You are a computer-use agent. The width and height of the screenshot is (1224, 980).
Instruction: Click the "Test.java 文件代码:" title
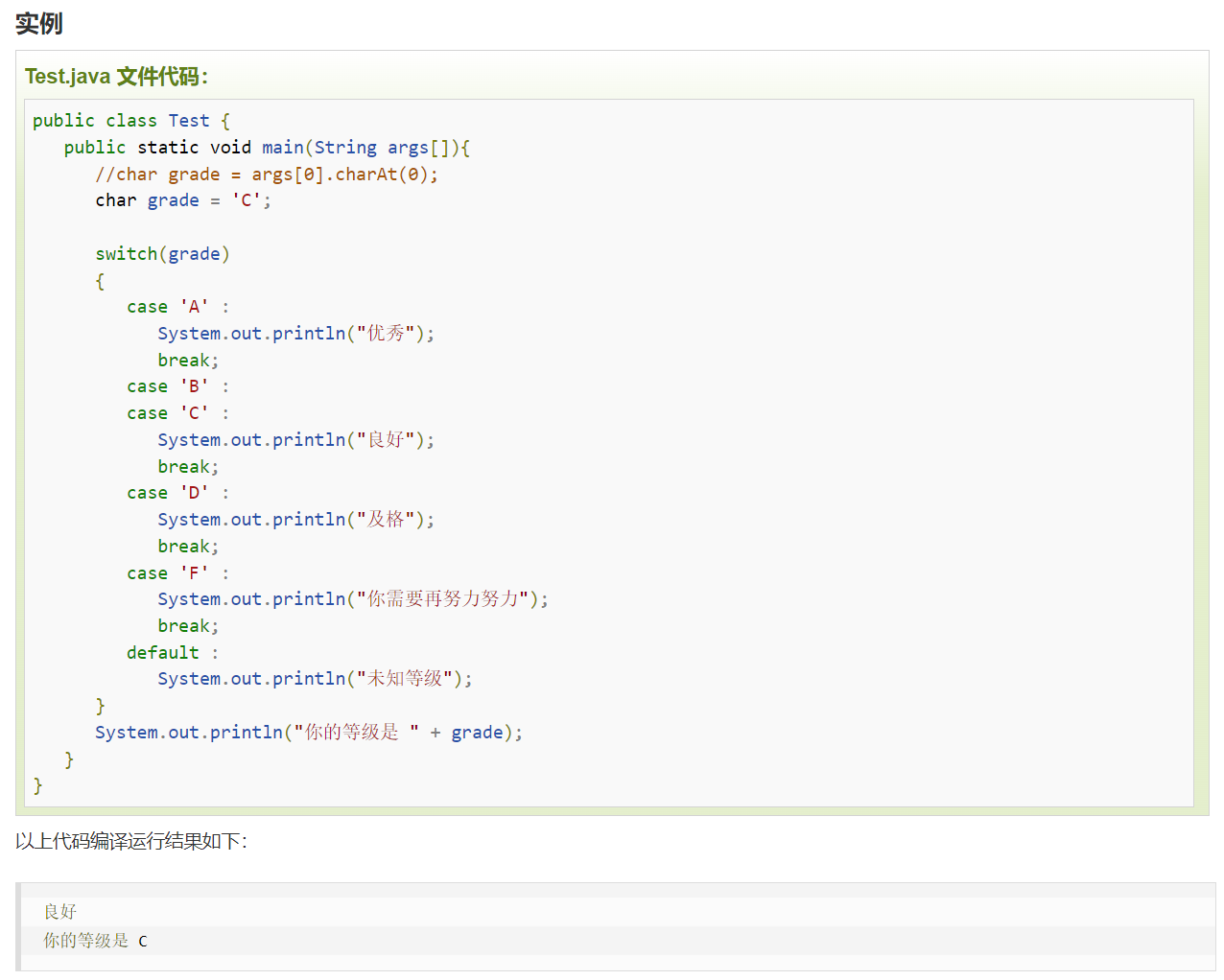[x=116, y=77]
